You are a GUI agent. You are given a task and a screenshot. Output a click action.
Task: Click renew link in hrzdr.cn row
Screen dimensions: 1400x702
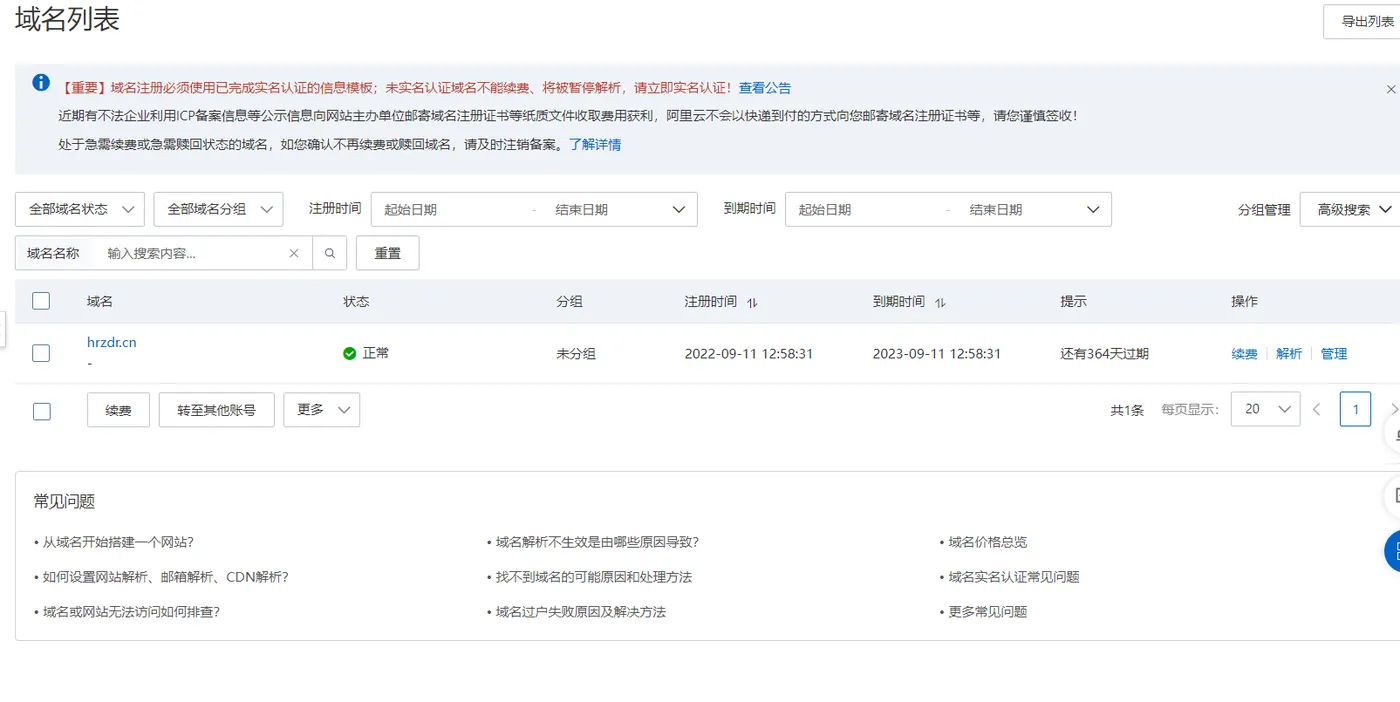pyautogui.click(x=1245, y=354)
